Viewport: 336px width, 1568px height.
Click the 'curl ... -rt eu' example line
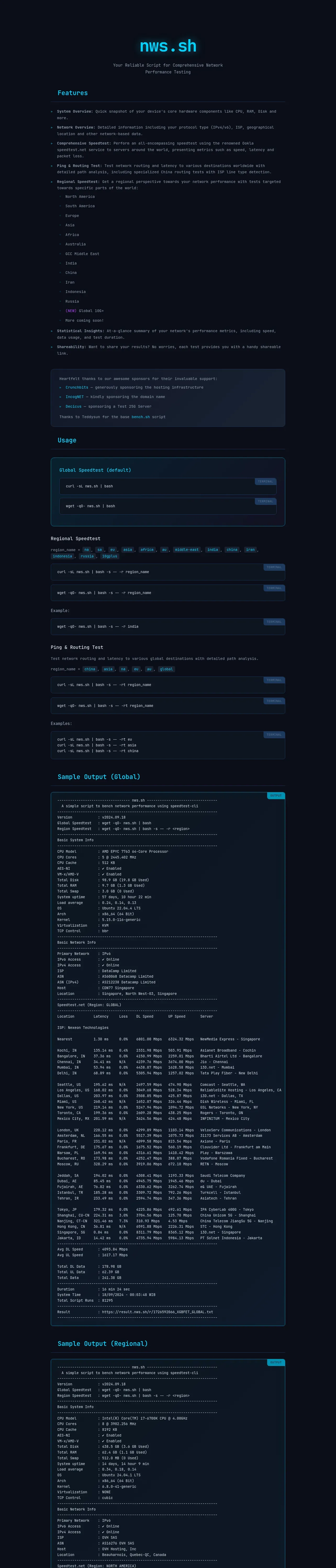point(94,740)
